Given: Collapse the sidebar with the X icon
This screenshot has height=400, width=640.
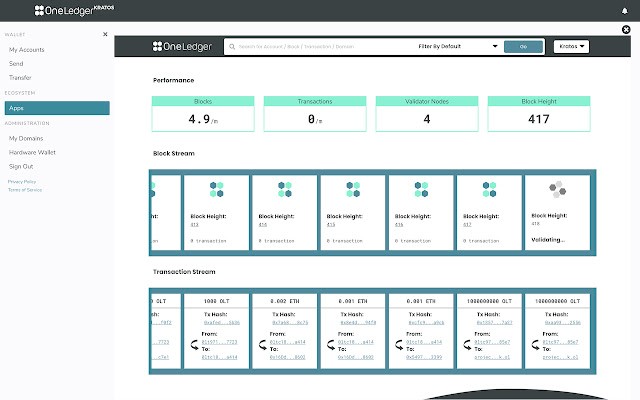Looking at the screenshot, I should tap(105, 34).
